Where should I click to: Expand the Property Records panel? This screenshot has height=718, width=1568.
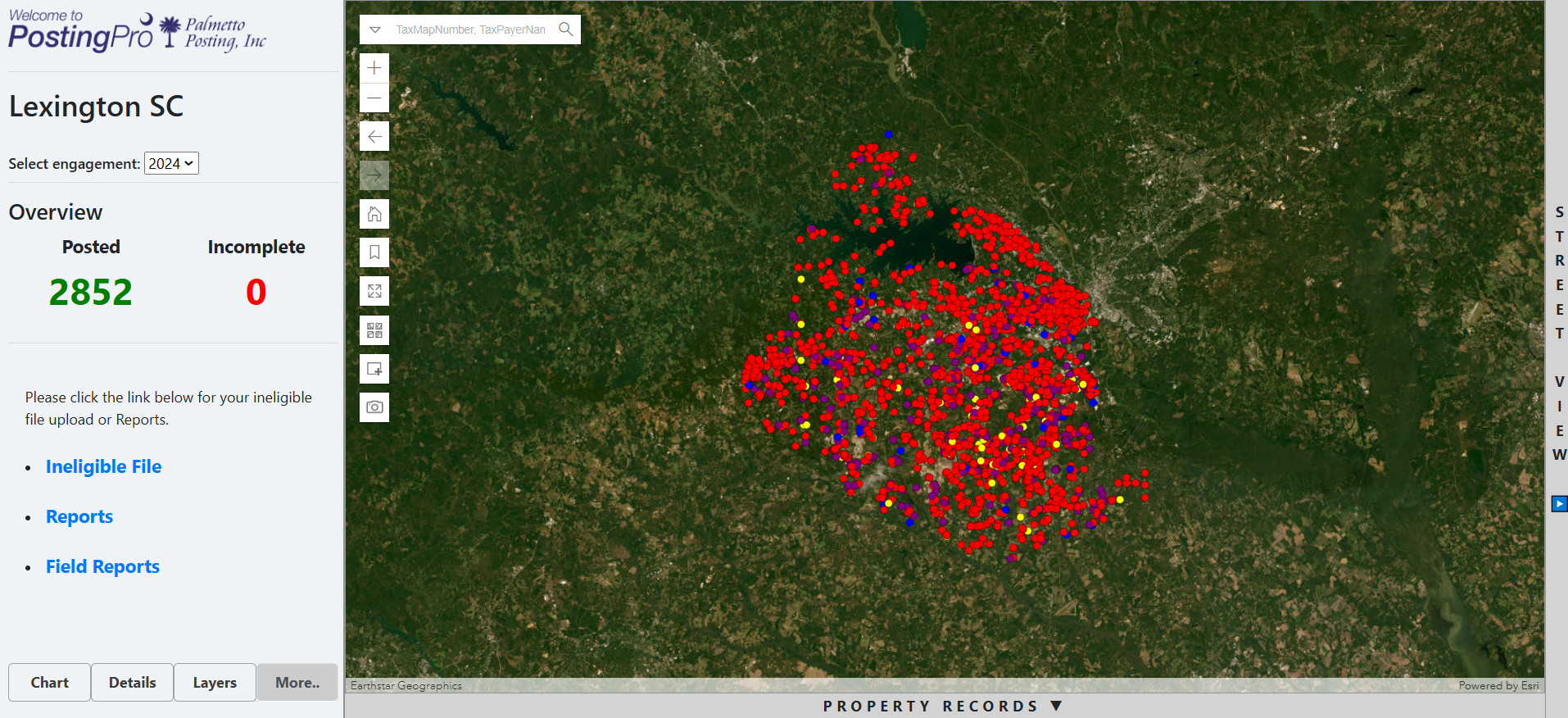(943, 706)
